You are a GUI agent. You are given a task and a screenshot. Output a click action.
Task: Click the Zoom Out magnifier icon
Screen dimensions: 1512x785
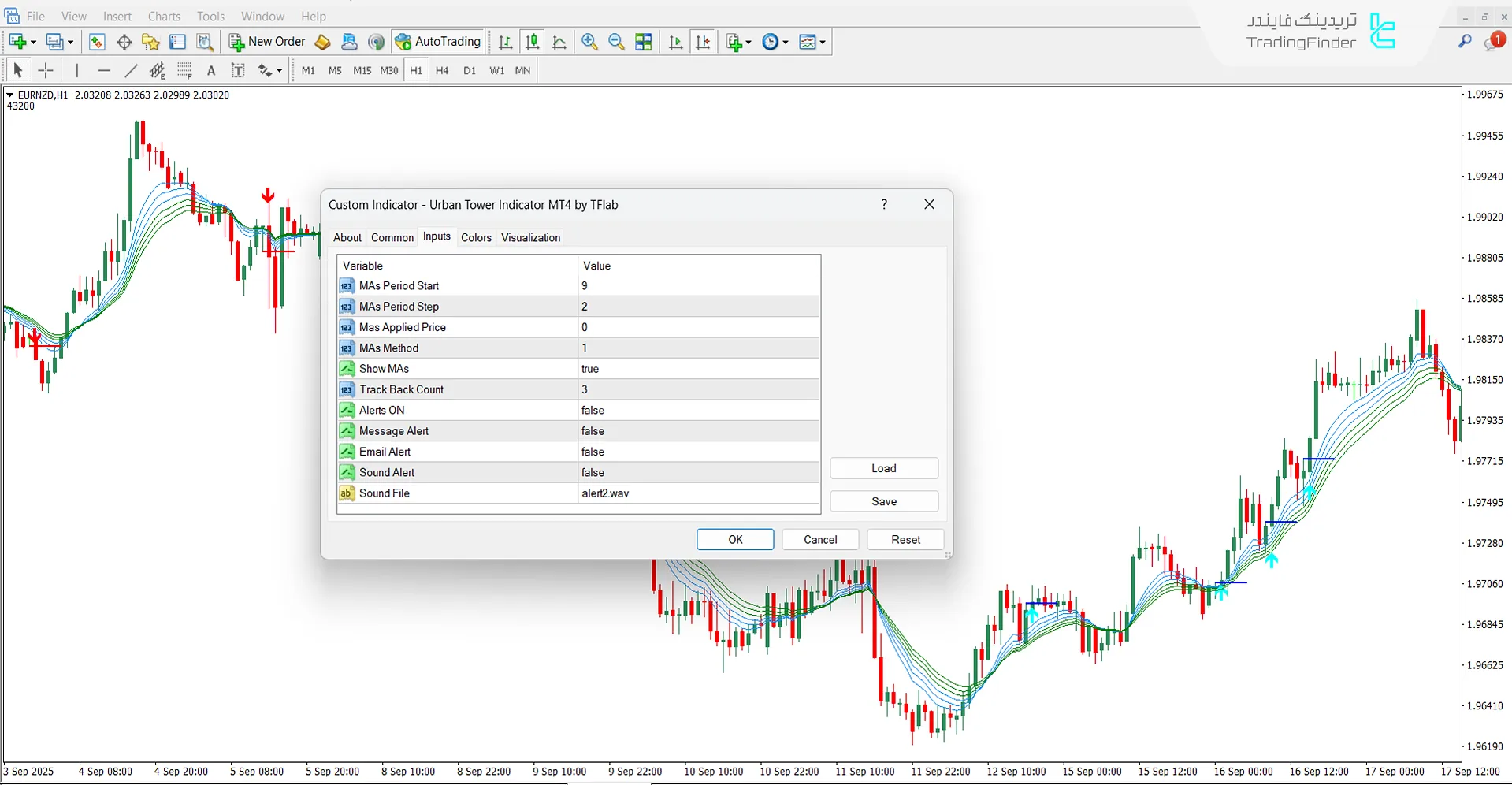(x=616, y=43)
